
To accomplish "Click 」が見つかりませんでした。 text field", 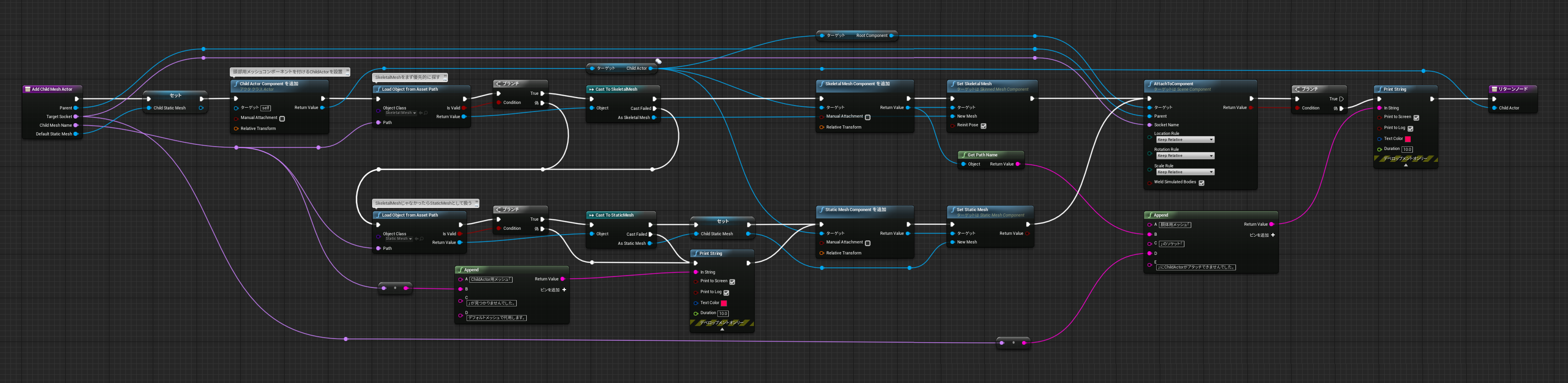I will [x=492, y=303].
